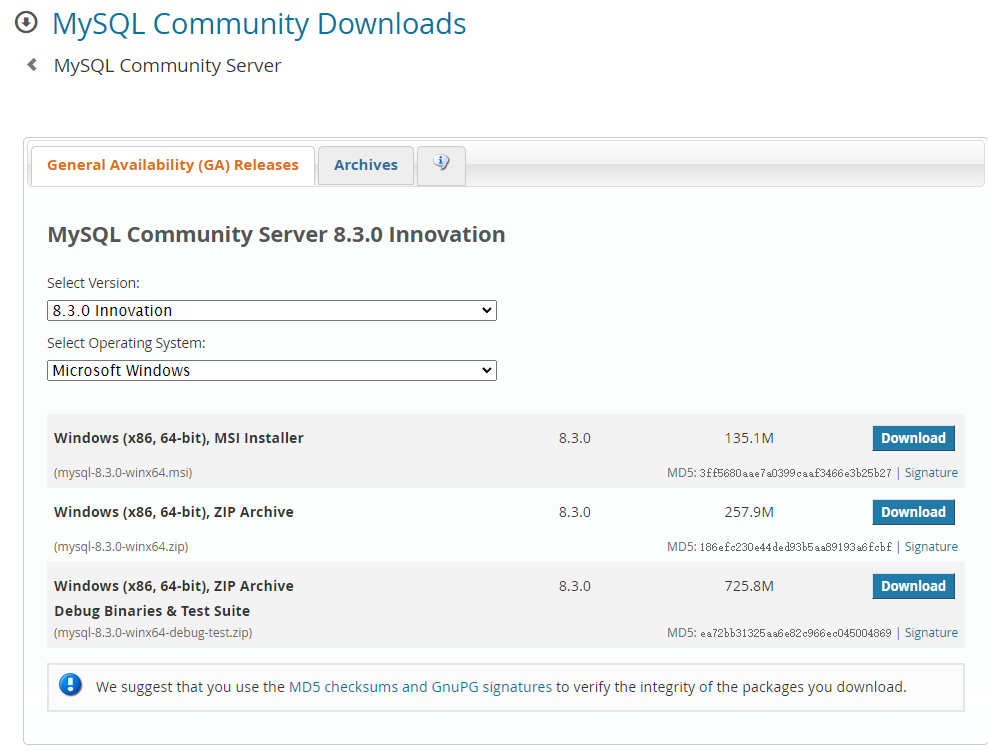The height and width of the screenshot is (751, 988).
Task: Click the 257.9M size value
Action: click(x=749, y=512)
